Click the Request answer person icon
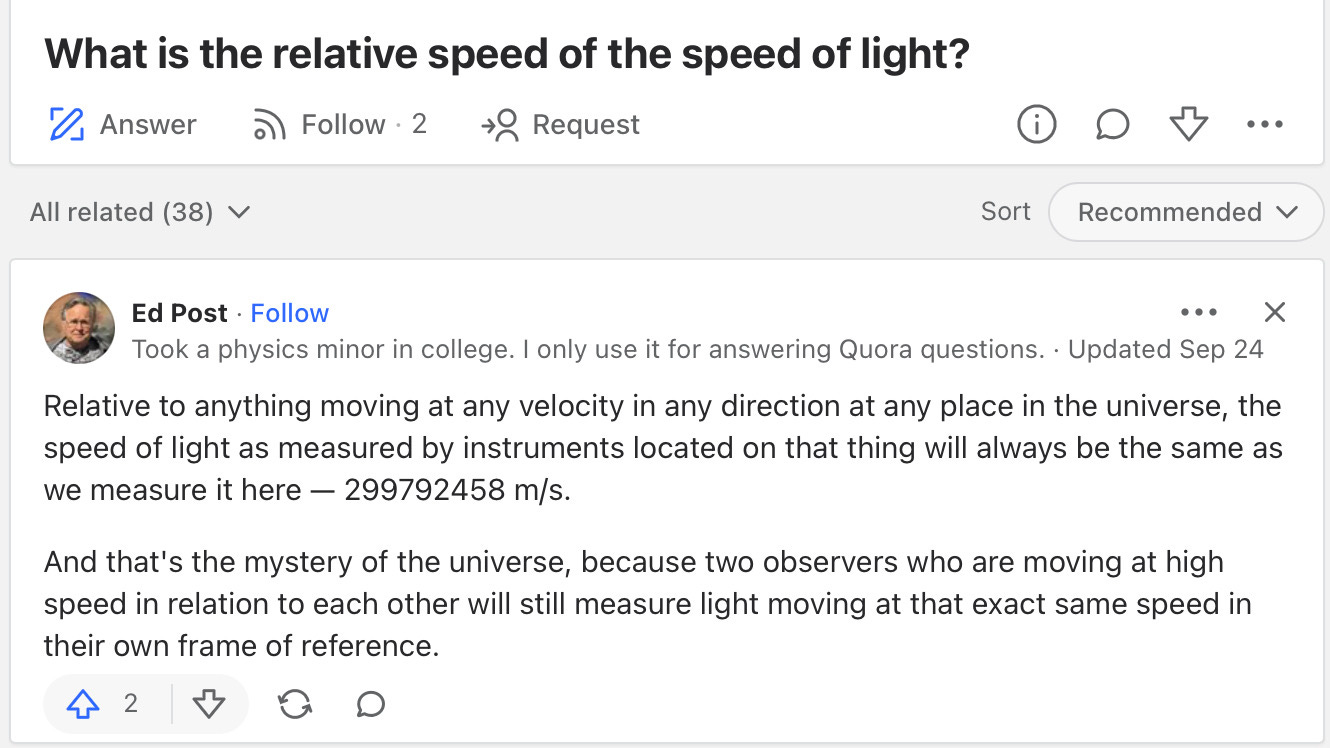Image resolution: width=1330 pixels, height=748 pixels. [x=501, y=125]
